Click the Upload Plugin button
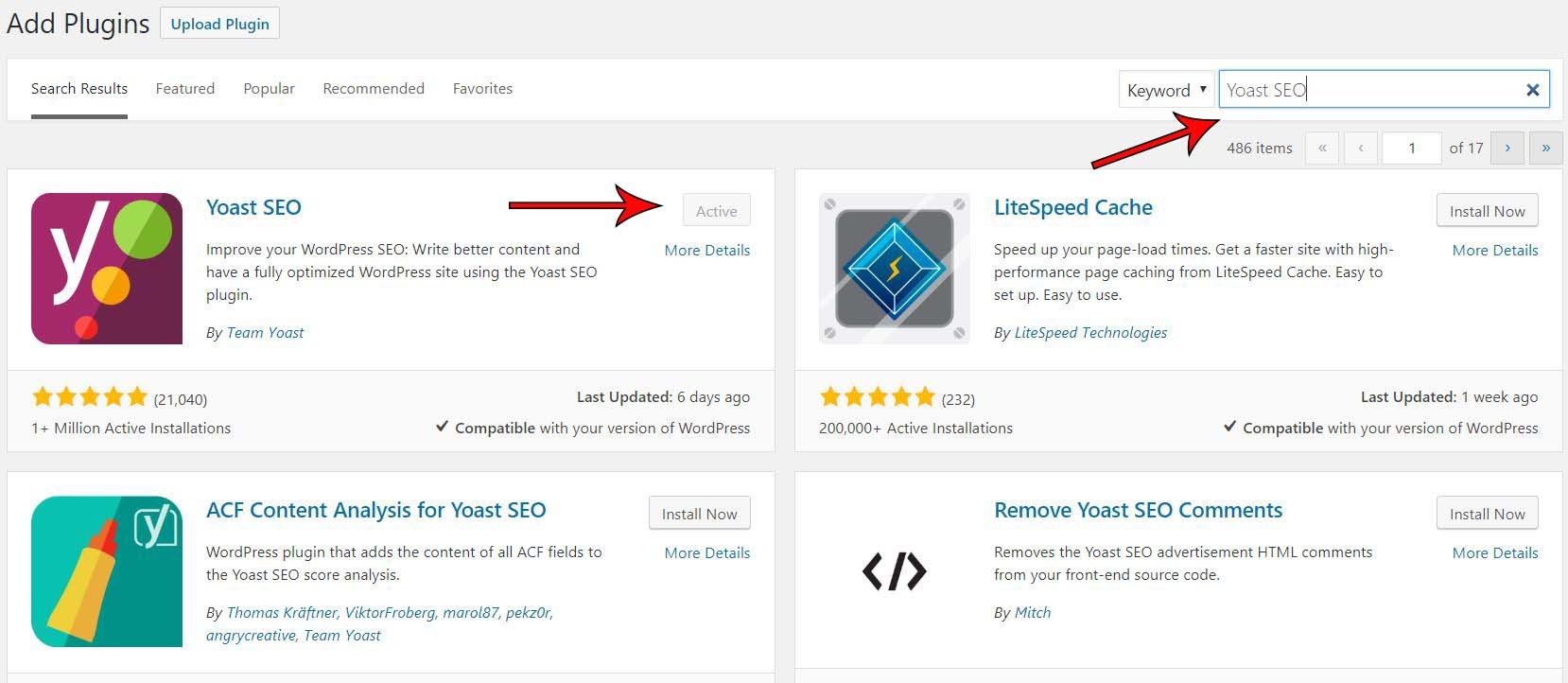The image size is (1568, 683). point(220,24)
